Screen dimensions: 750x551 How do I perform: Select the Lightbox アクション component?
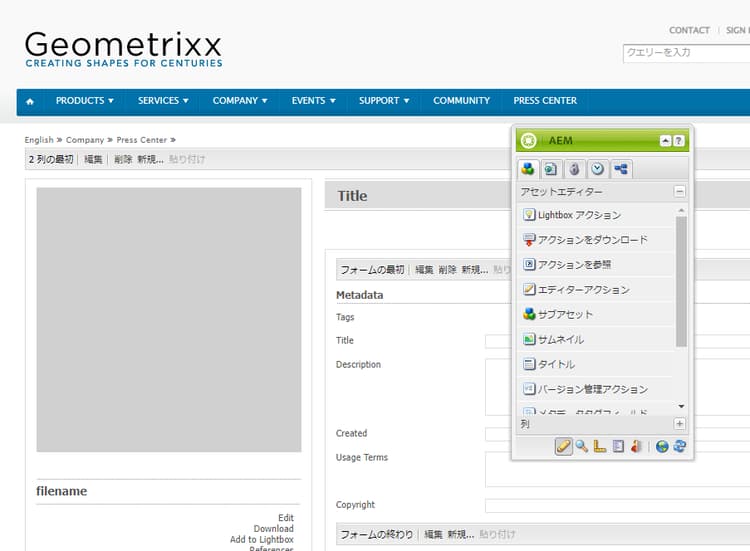tap(596, 215)
